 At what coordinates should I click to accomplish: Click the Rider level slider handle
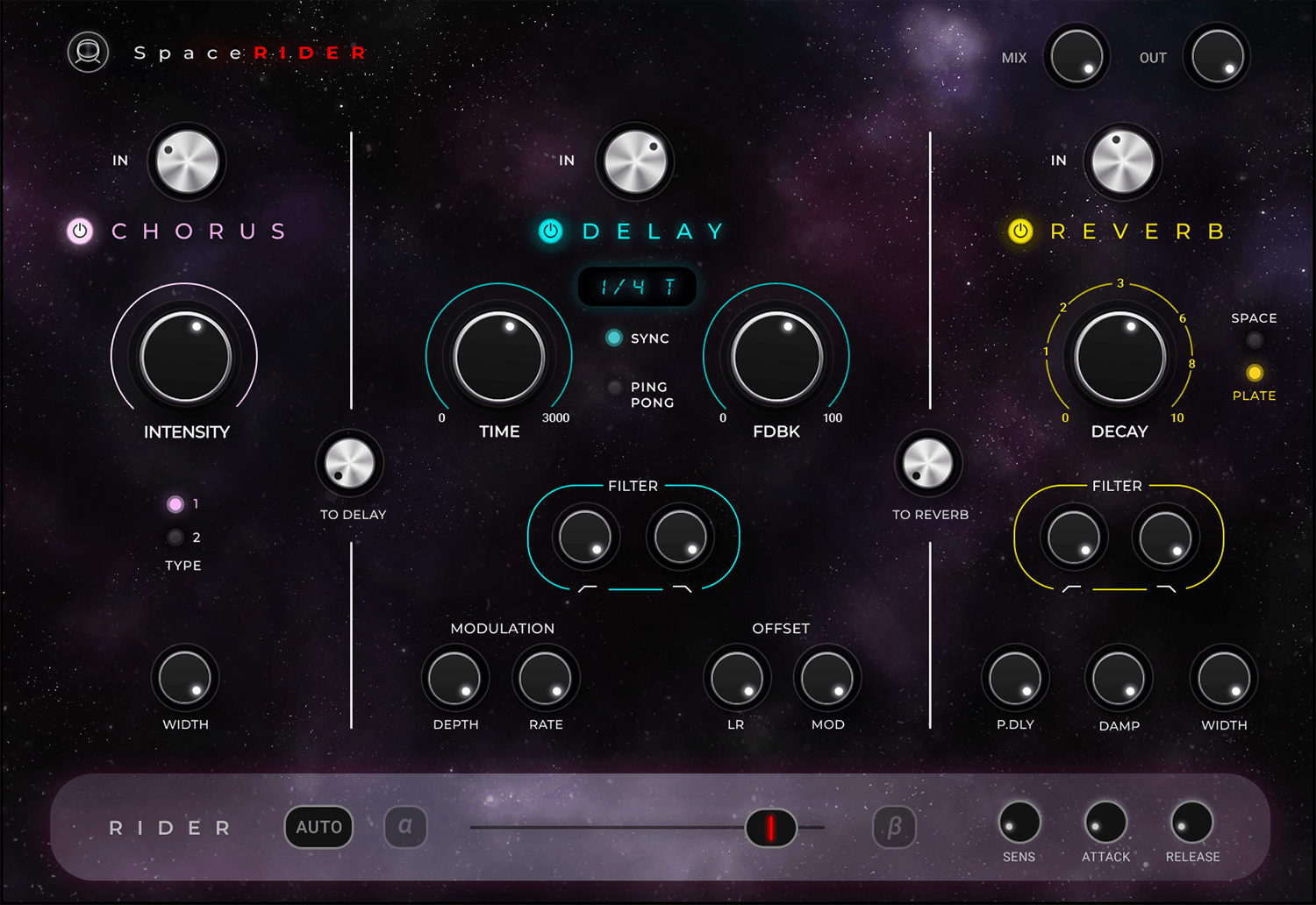pos(771,826)
